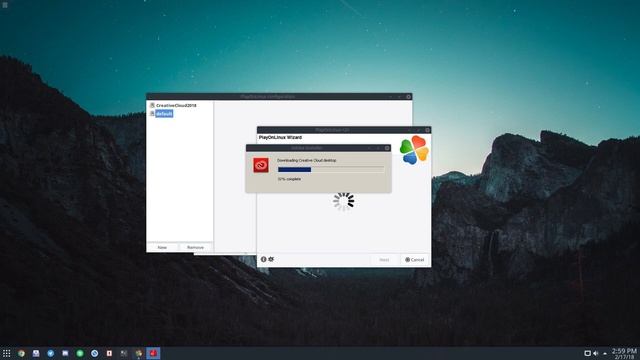The width and height of the screenshot is (640, 360).
Task: Click the Creative Cloud download progress bar
Action: 331,169
